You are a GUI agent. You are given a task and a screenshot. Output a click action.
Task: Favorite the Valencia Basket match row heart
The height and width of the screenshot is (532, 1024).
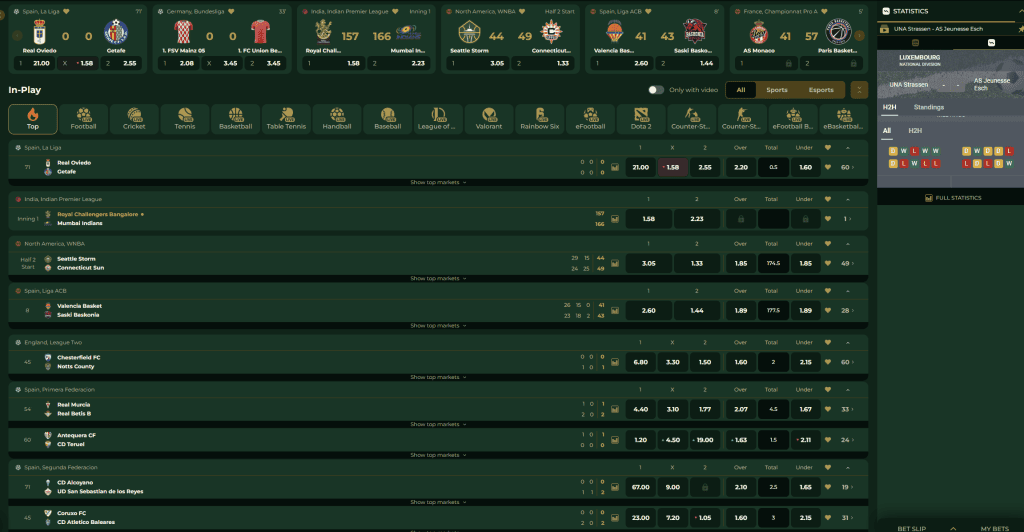coord(828,310)
